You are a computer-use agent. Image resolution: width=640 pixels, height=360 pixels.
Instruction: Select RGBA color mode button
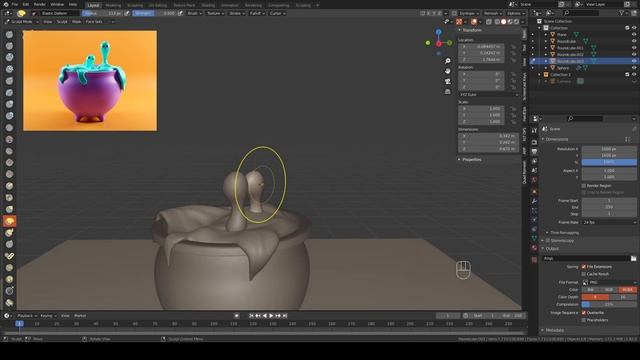click(627, 290)
